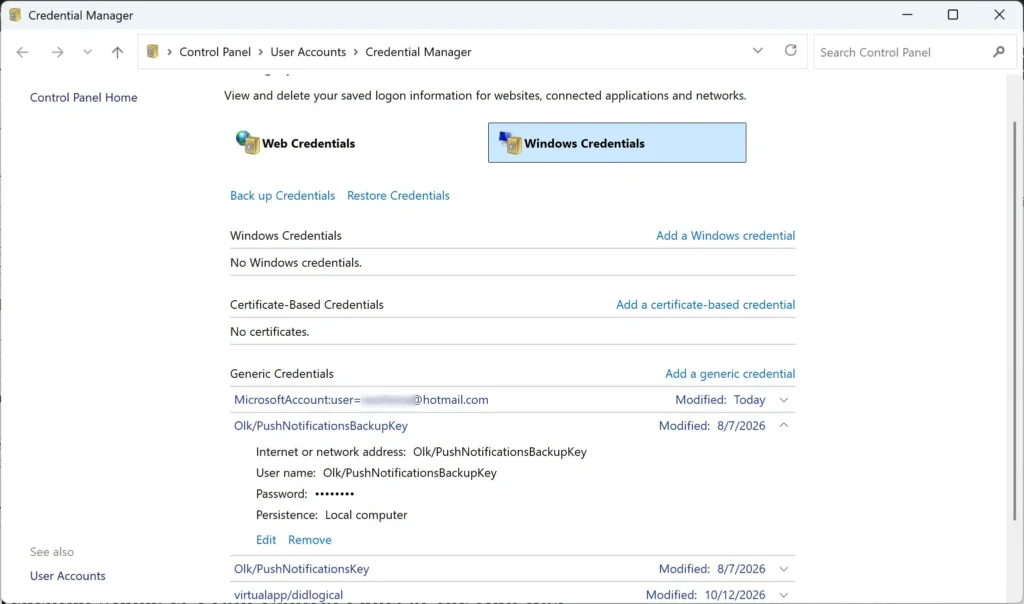Viewport: 1024px width, 604px height.
Task: Expand the MicrosoftAccount hotmail credential chevron
Action: point(784,400)
